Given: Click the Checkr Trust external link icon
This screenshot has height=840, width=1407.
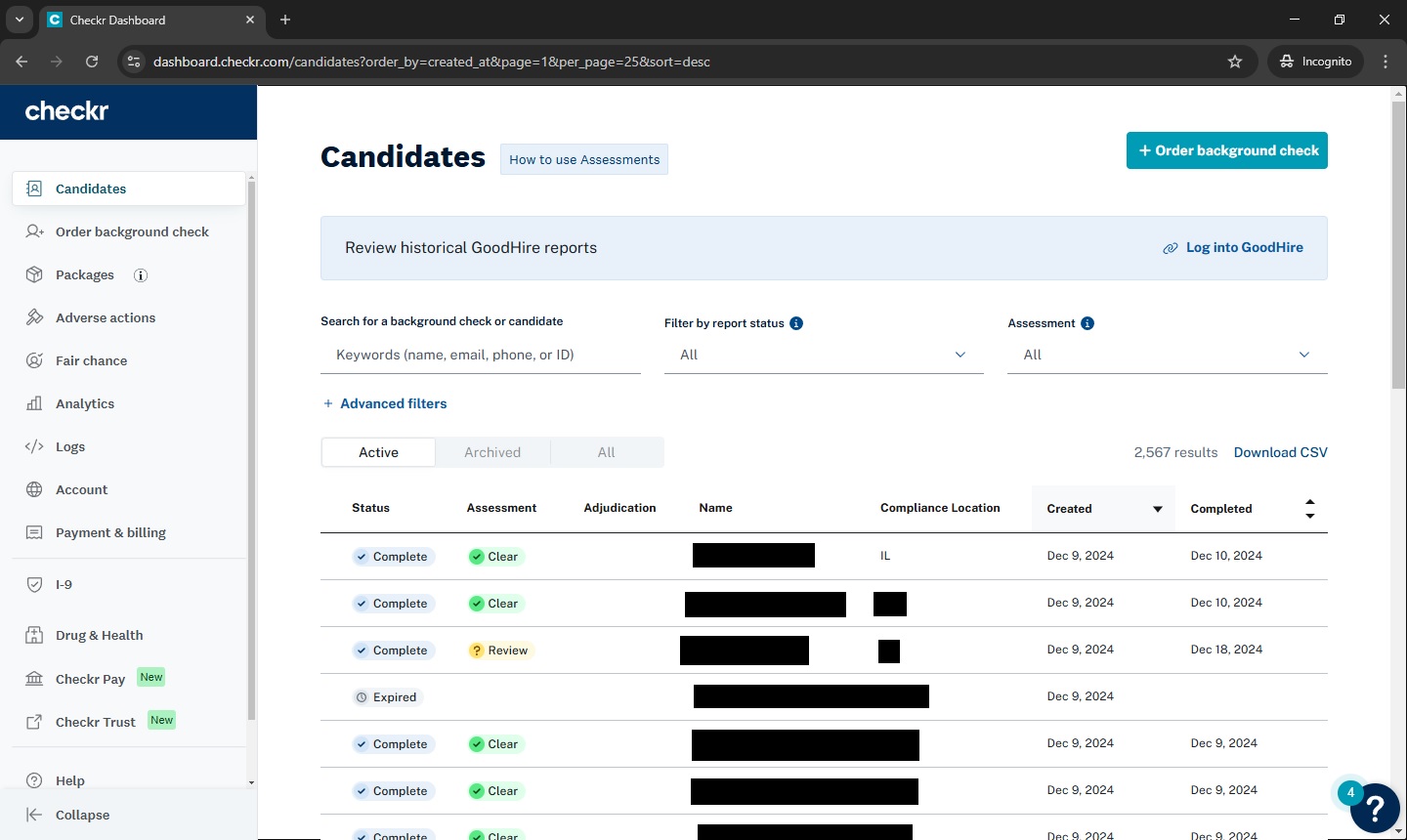Looking at the screenshot, I should [34, 722].
